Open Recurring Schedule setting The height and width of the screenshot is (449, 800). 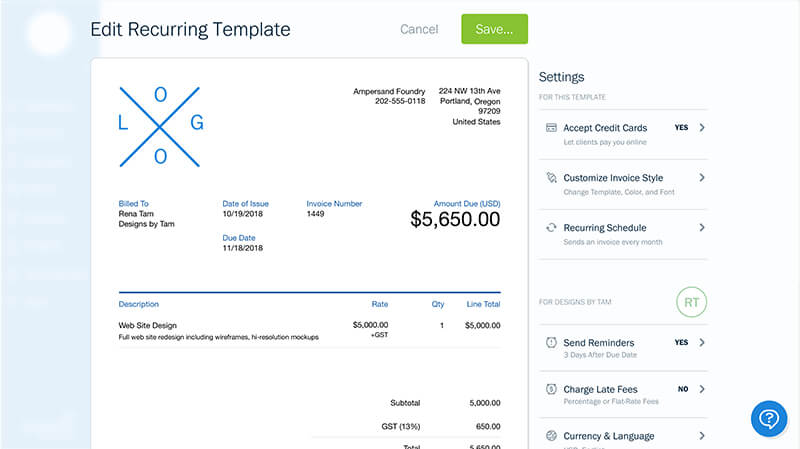coord(623,234)
